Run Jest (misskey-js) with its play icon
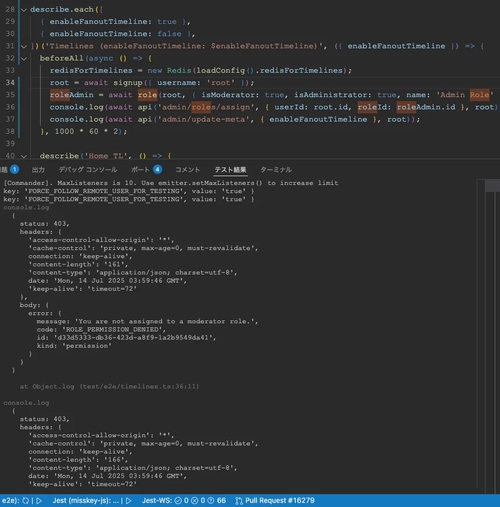 pos(129,501)
